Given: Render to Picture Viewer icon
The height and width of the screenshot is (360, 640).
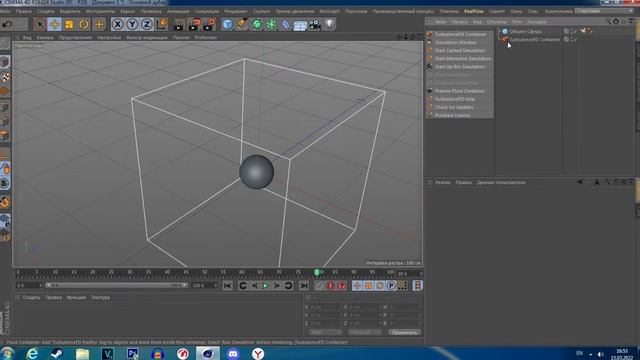Looking at the screenshot, I should (x=194, y=24).
